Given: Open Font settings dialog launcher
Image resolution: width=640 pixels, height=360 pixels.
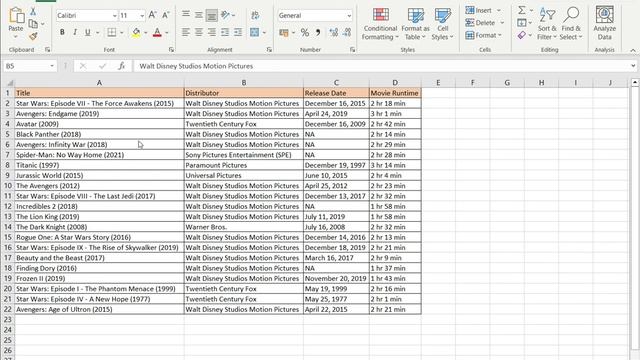Looking at the screenshot, I should click(171, 49).
